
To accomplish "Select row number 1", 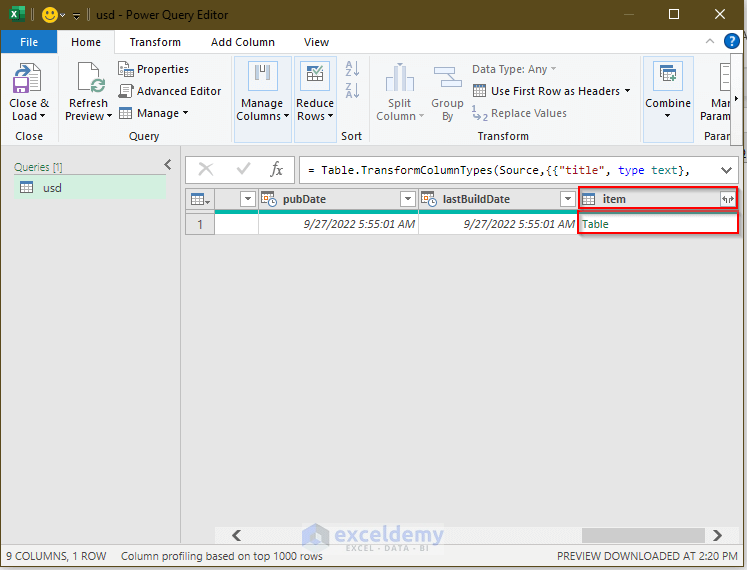I will coord(200,224).
